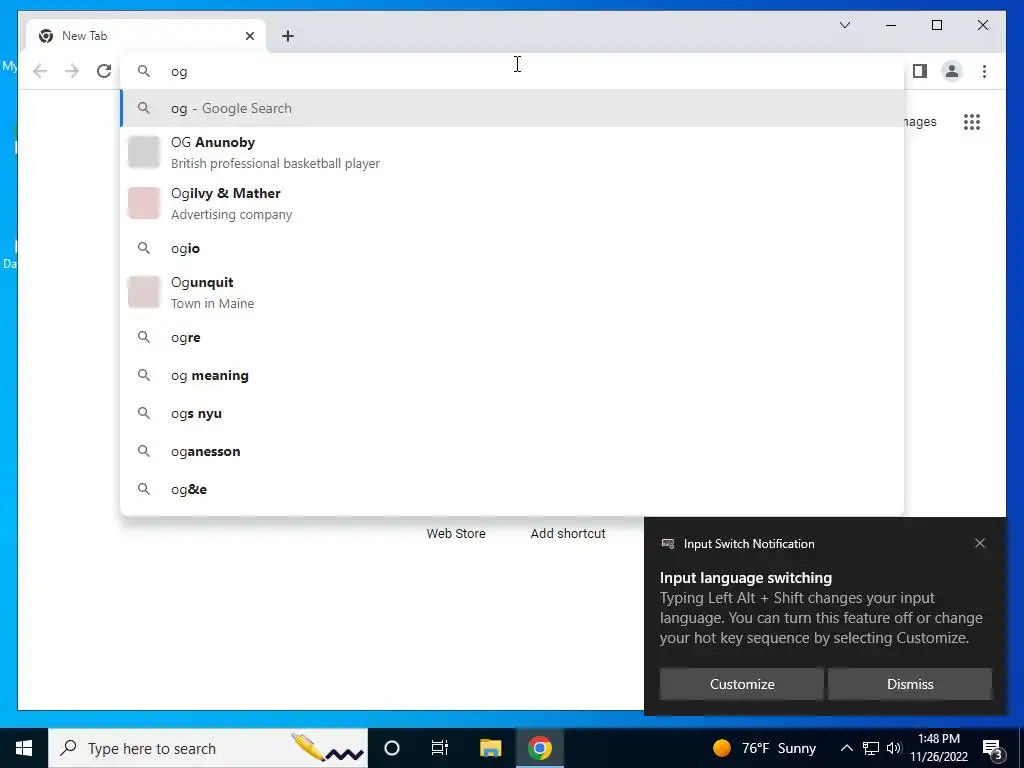
Task: Expand tab search chevron in title bar
Action: pyautogui.click(x=844, y=25)
